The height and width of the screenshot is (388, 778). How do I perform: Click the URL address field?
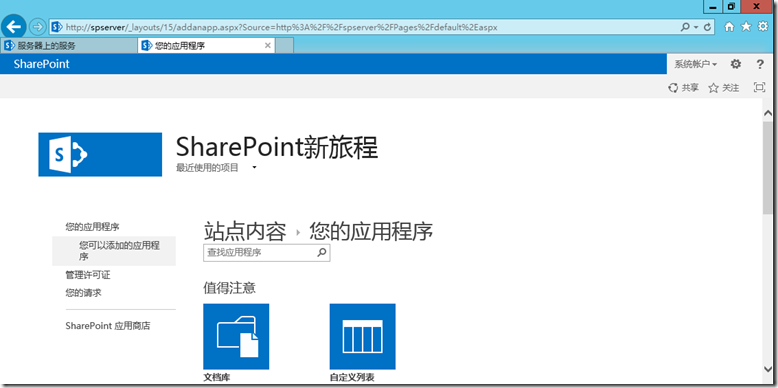pos(365,27)
